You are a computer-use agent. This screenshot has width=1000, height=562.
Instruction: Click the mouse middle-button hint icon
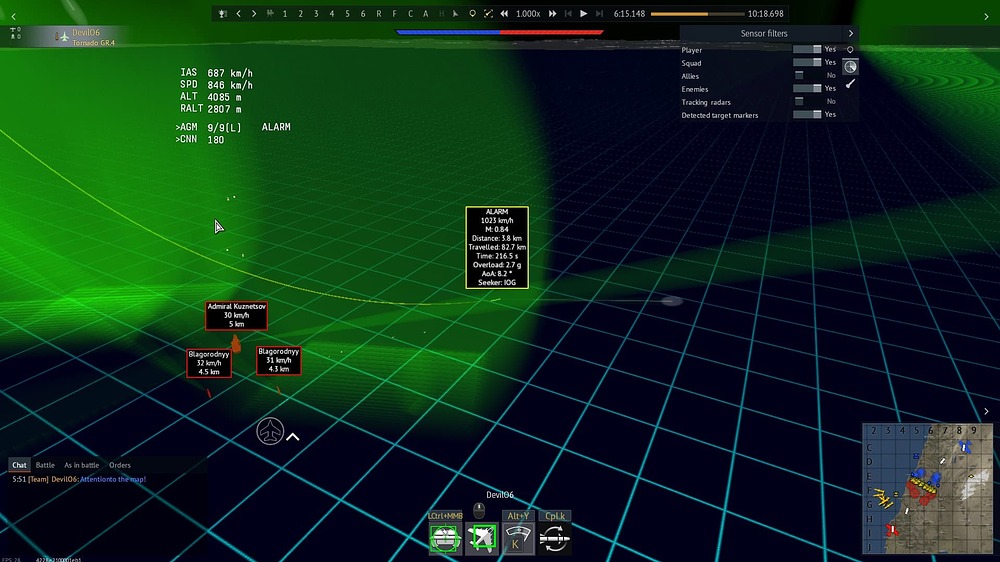[x=479, y=510]
